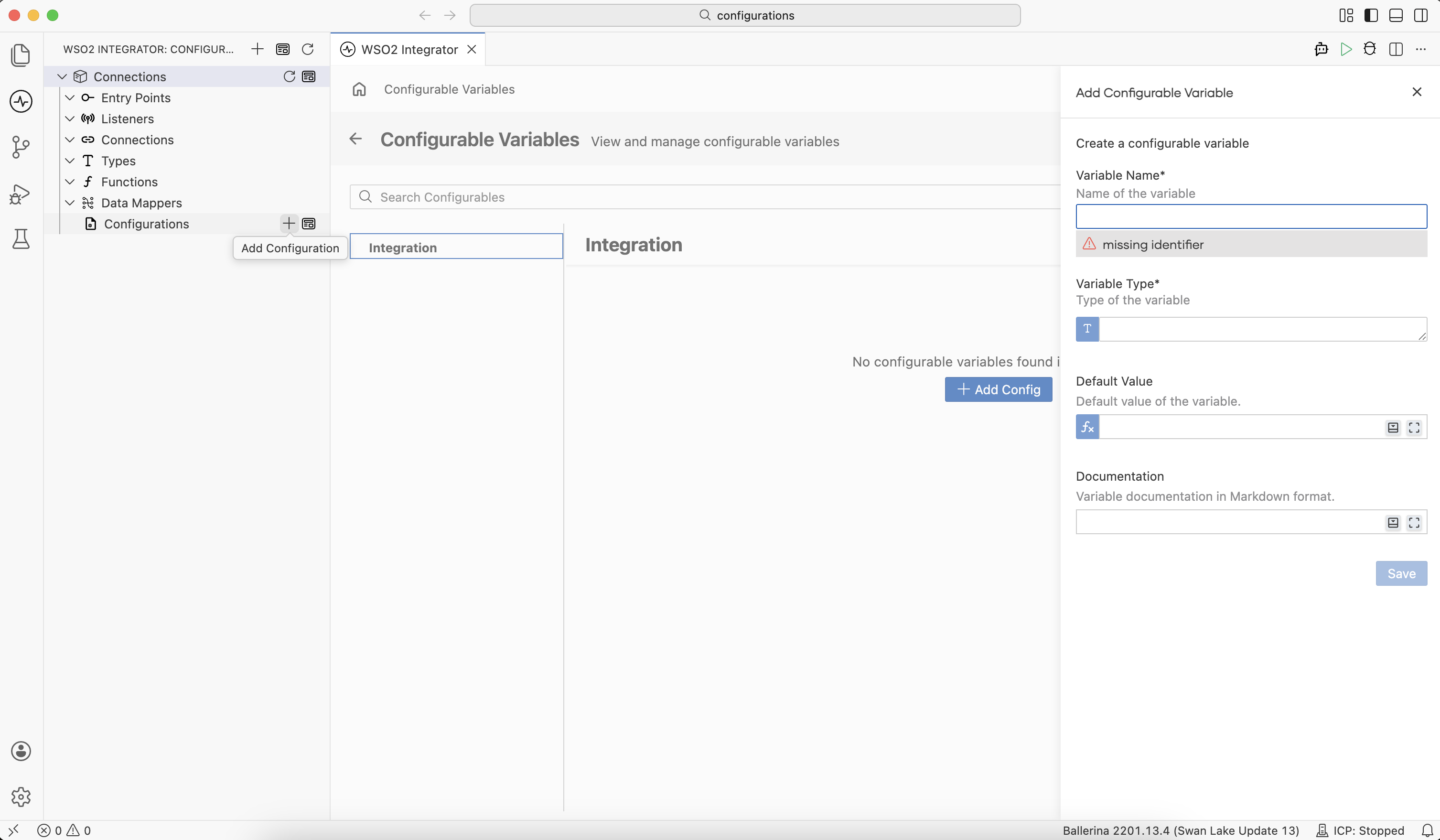Expand the Types tree node
The width and height of the screenshot is (1440, 840).
[x=70, y=161]
